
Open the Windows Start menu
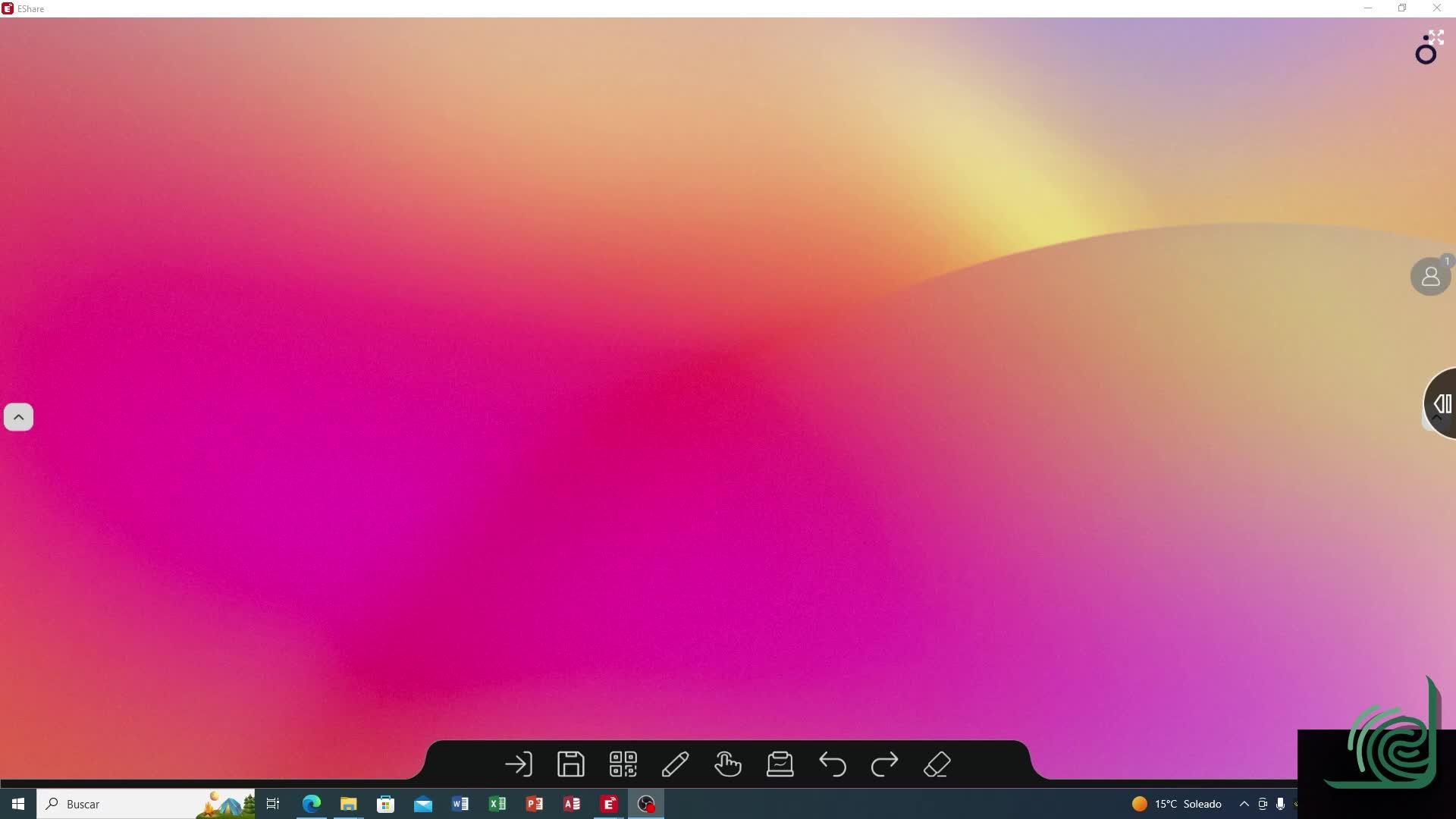point(18,804)
